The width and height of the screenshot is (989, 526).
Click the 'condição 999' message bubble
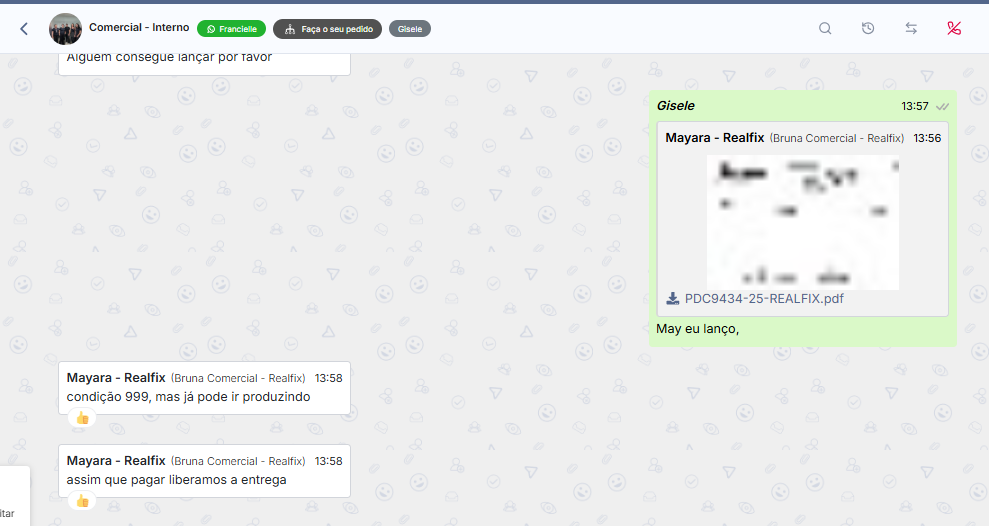[x=188, y=397]
